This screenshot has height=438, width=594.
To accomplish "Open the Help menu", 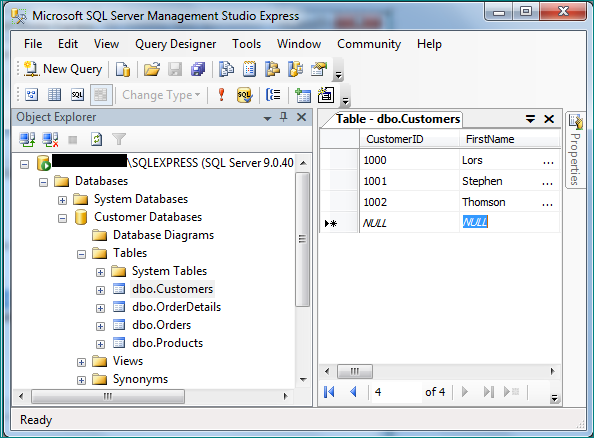I will click(429, 44).
